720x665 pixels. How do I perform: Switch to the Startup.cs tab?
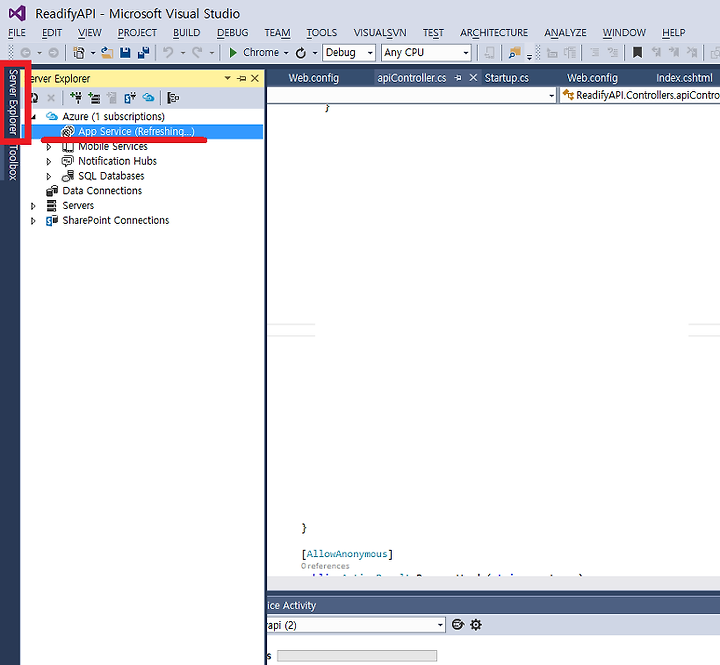point(506,78)
